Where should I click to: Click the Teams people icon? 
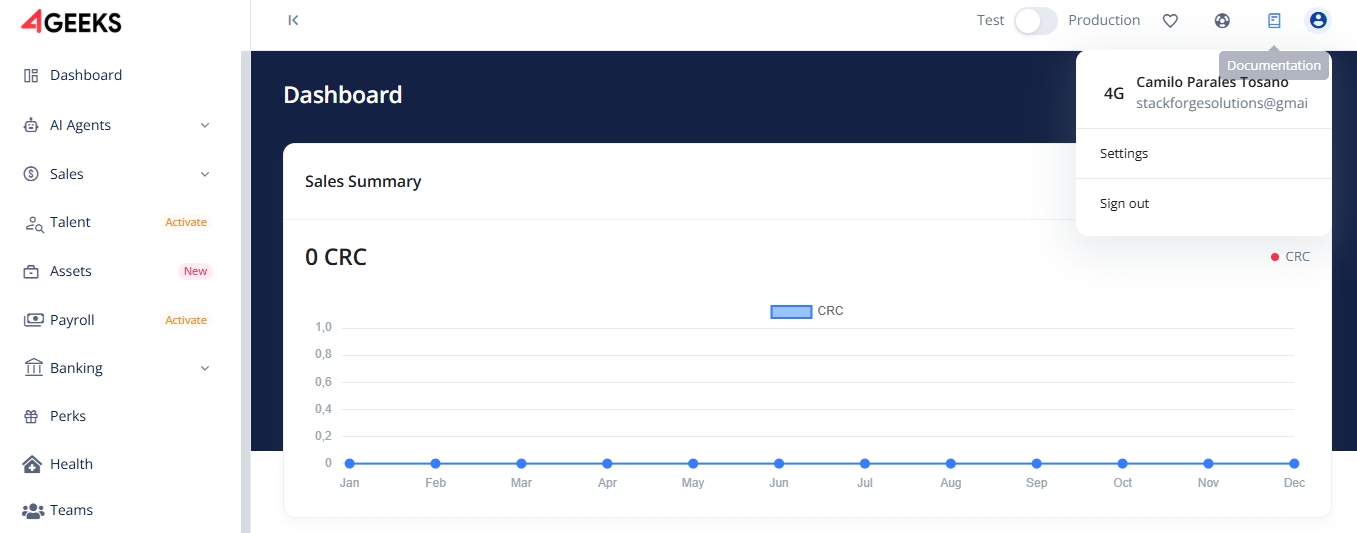tap(33, 511)
